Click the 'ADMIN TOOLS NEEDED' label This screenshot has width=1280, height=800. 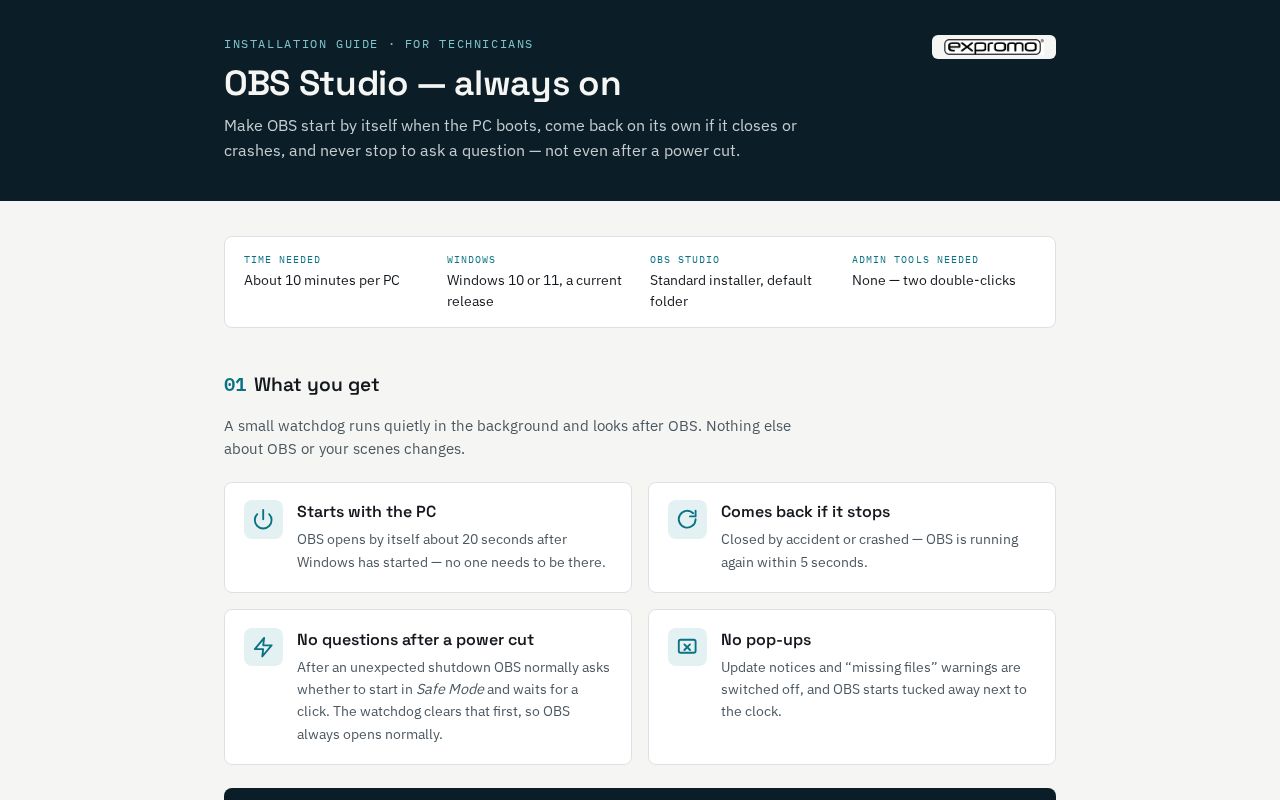tap(915, 260)
